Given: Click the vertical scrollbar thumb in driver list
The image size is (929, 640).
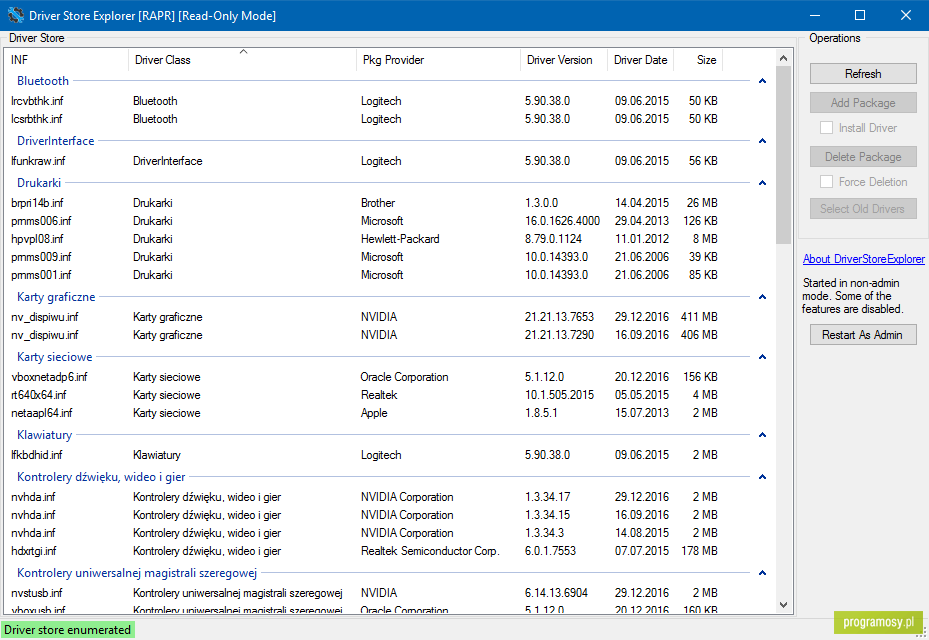Looking at the screenshot, I should pos(783,155).
